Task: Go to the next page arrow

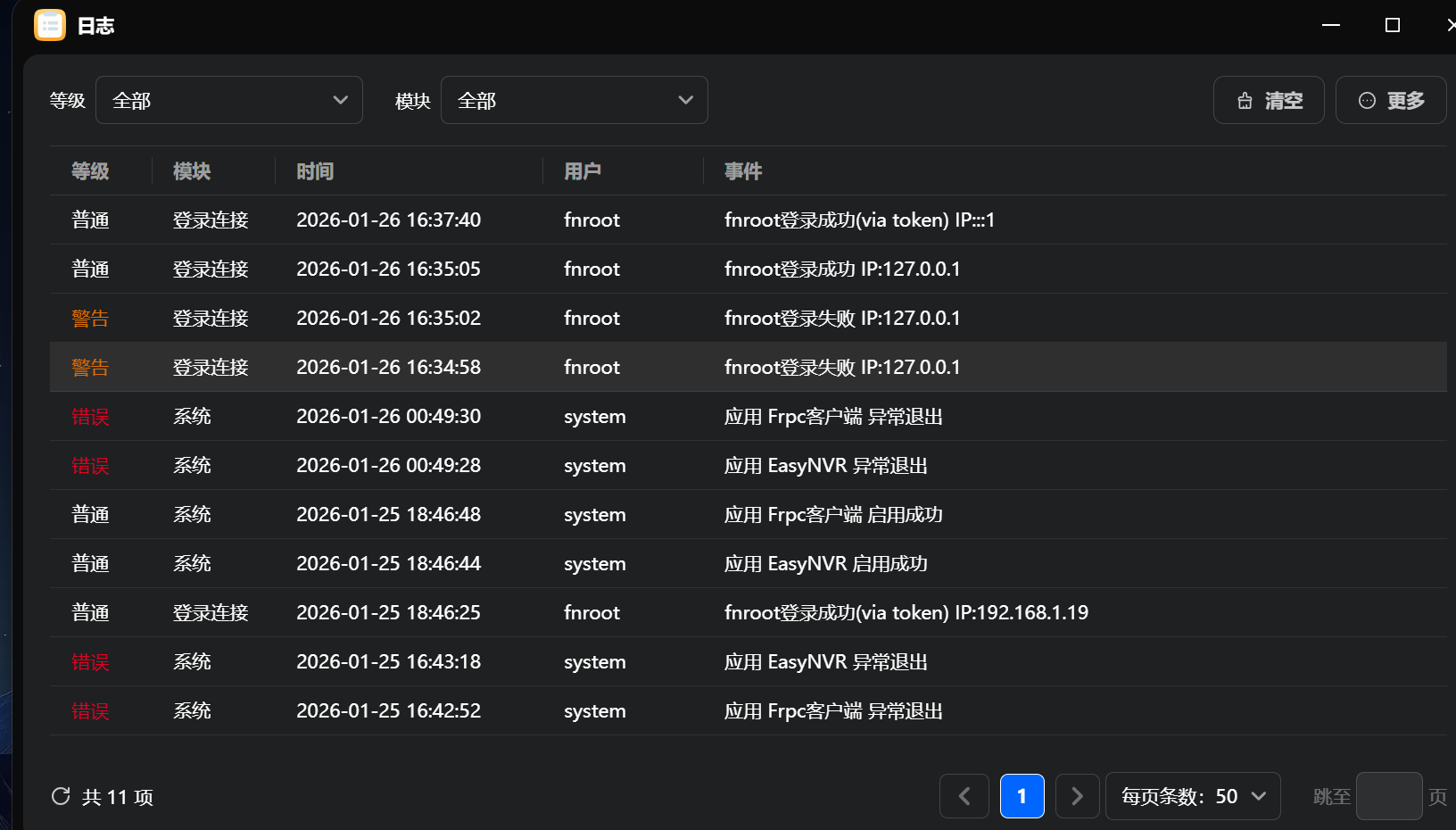Action: coord(1077,796)
